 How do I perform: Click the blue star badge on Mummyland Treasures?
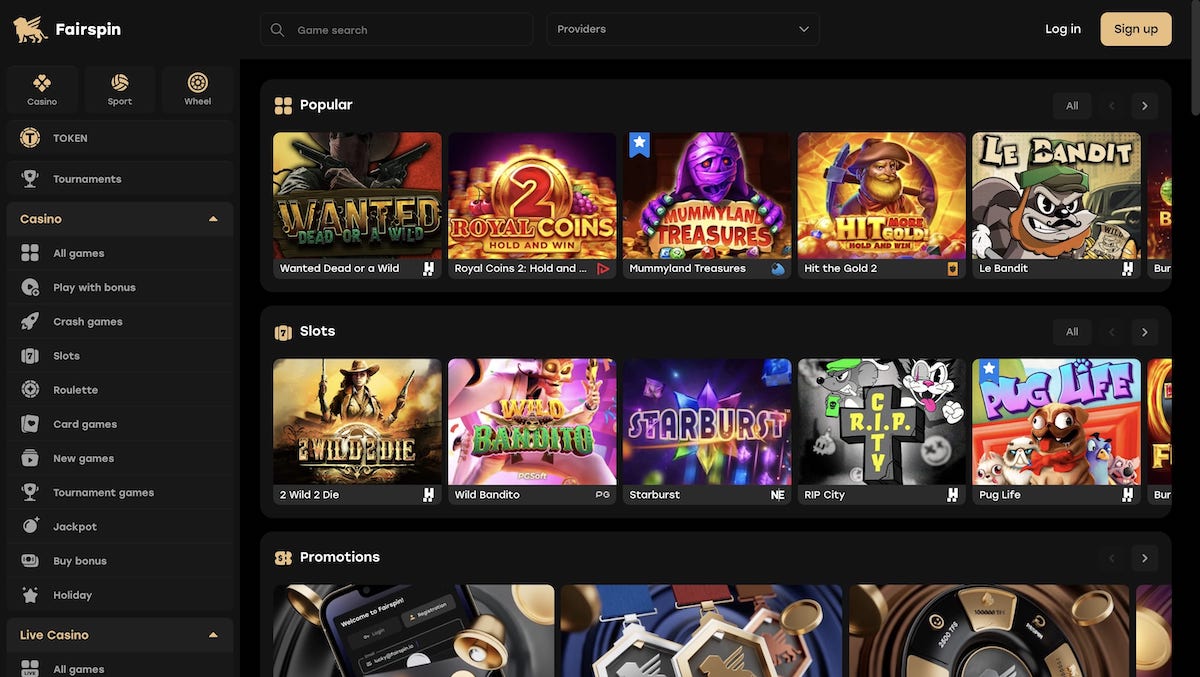(x=639, y=146)
